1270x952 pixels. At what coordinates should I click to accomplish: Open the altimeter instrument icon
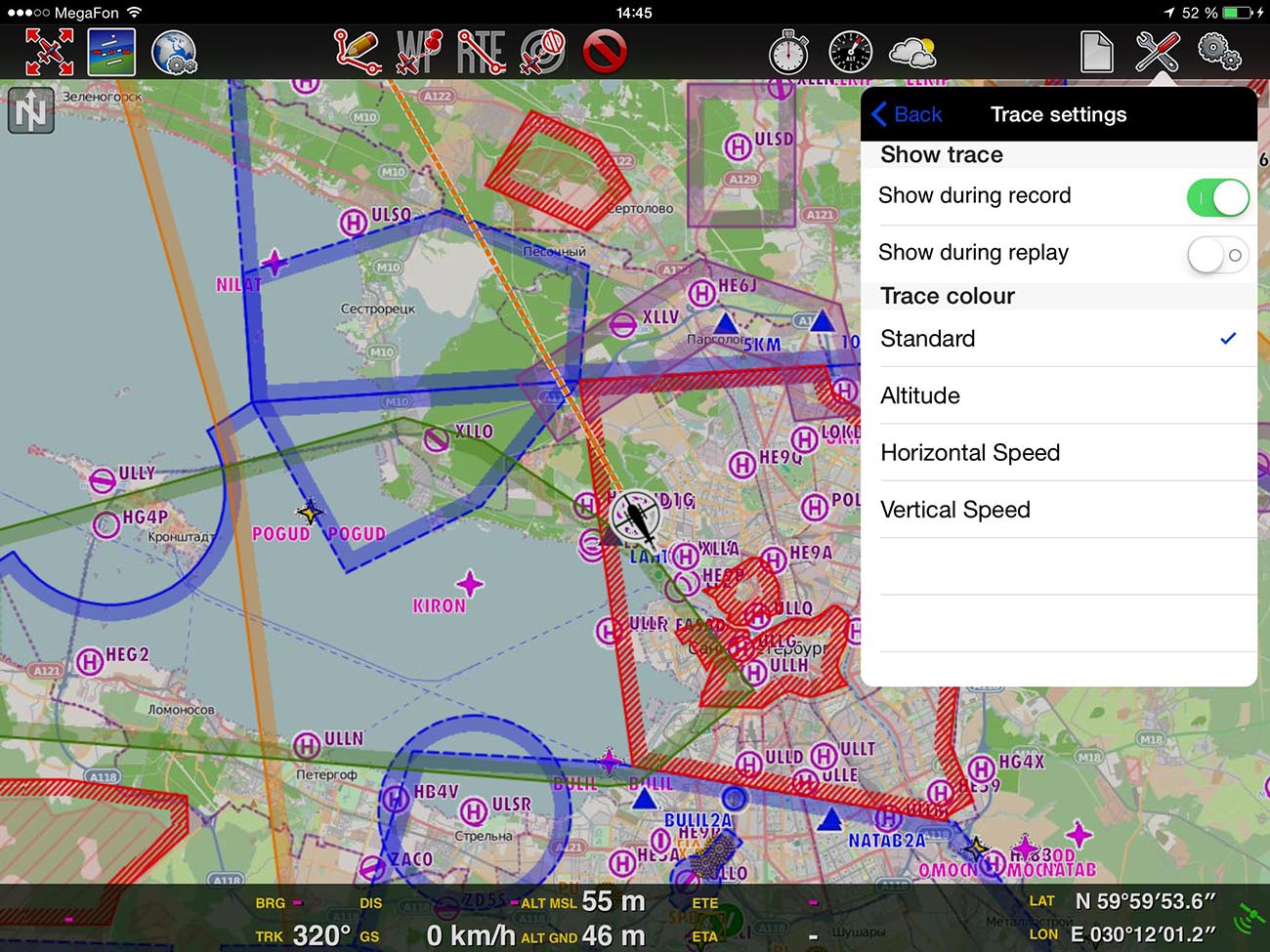click(850, 52)
